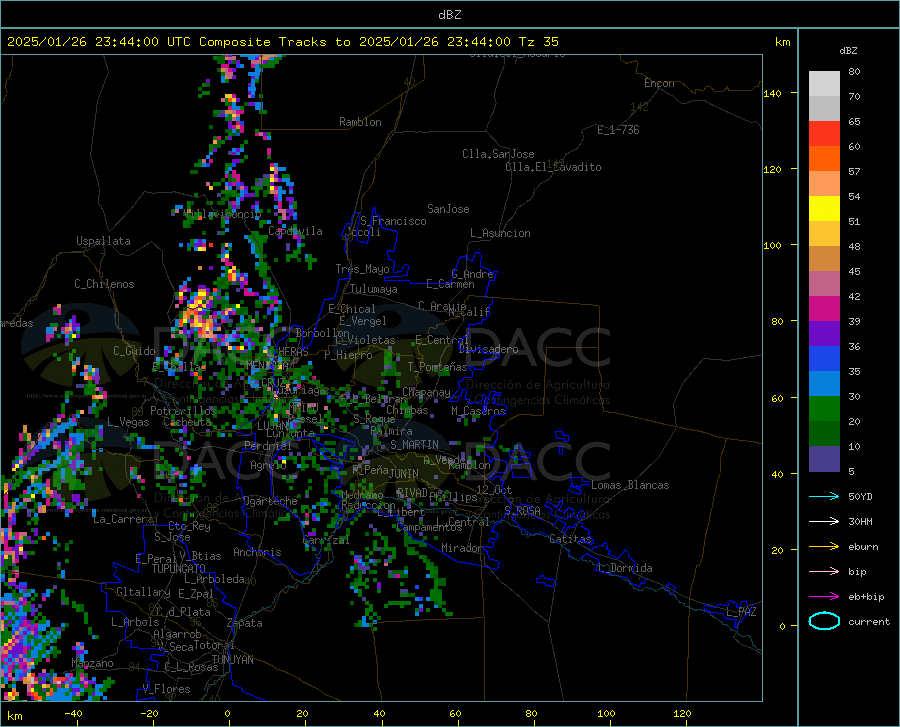Image resolution: width=900 pixels, height=727 pixels.
Task: Click the '57' value on color scale
Action: 854,172
